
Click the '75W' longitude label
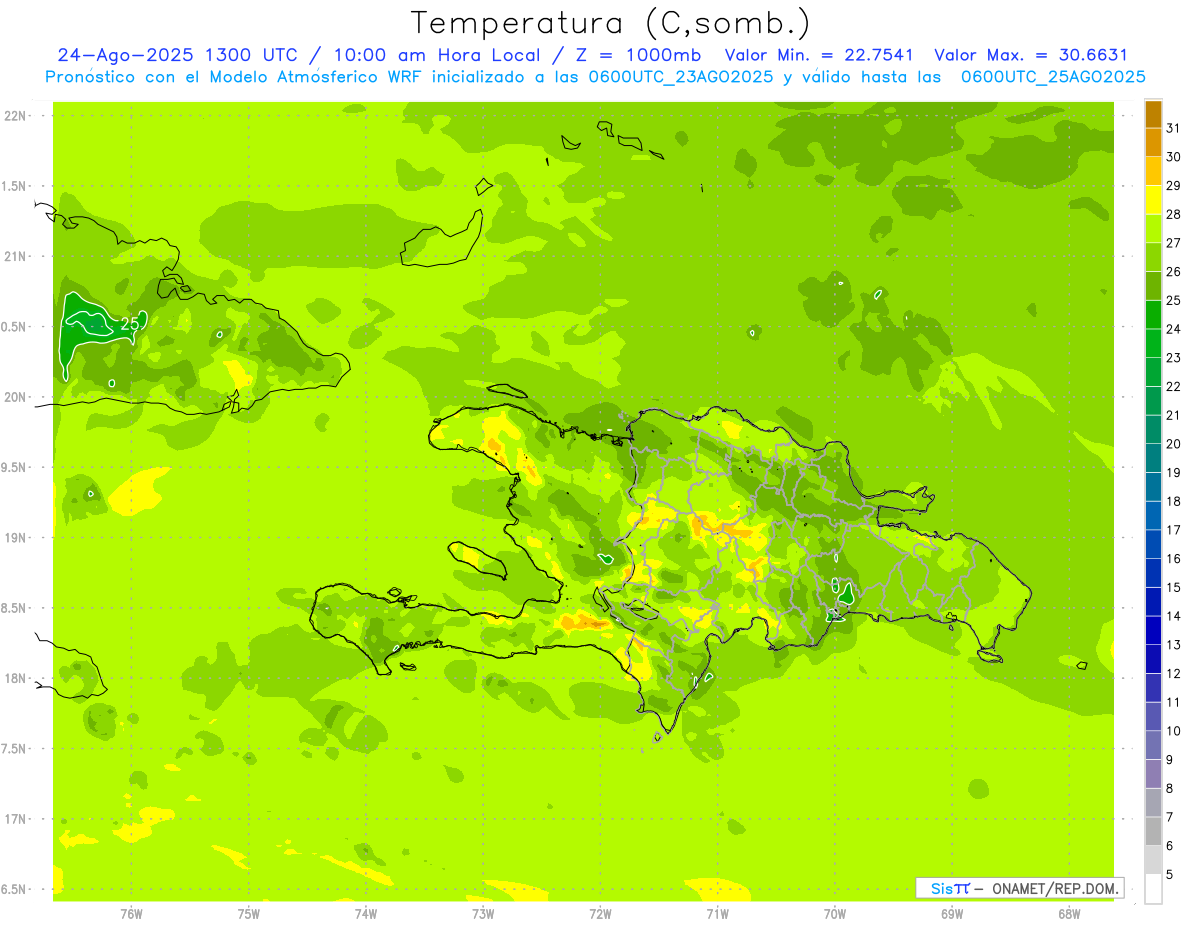coord(249,914)
